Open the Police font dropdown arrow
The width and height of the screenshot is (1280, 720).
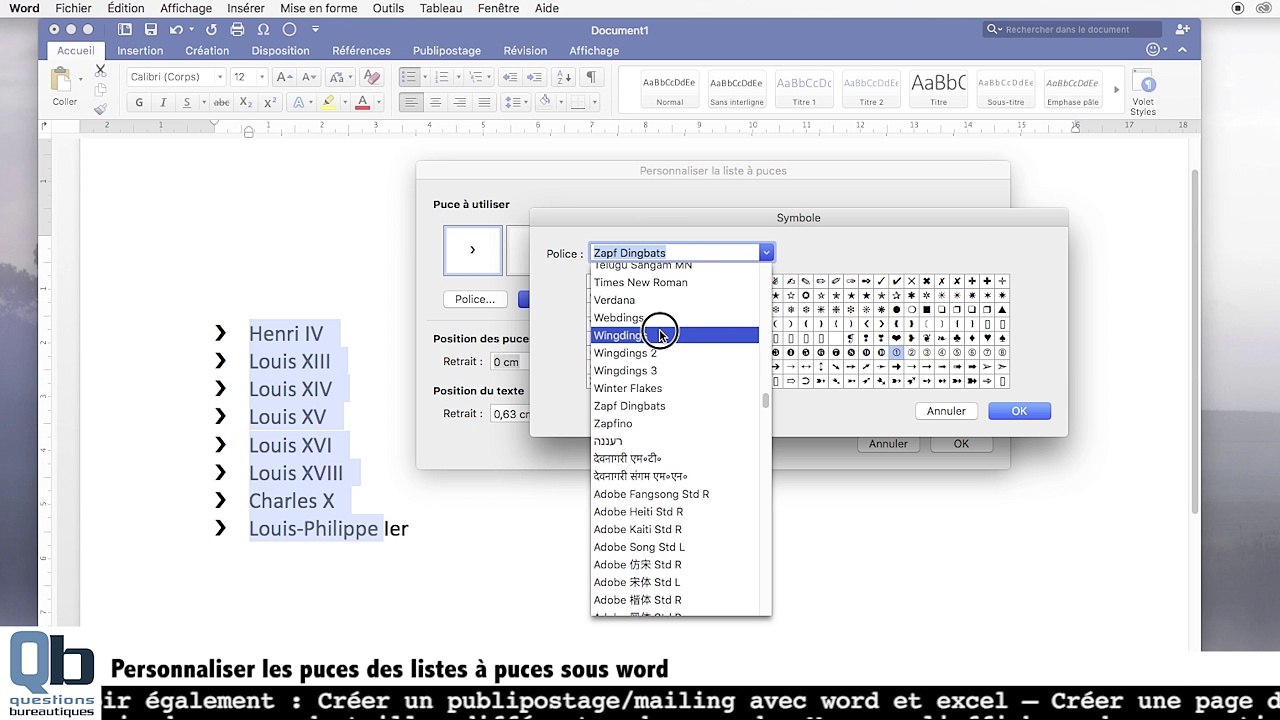point(767,253)
